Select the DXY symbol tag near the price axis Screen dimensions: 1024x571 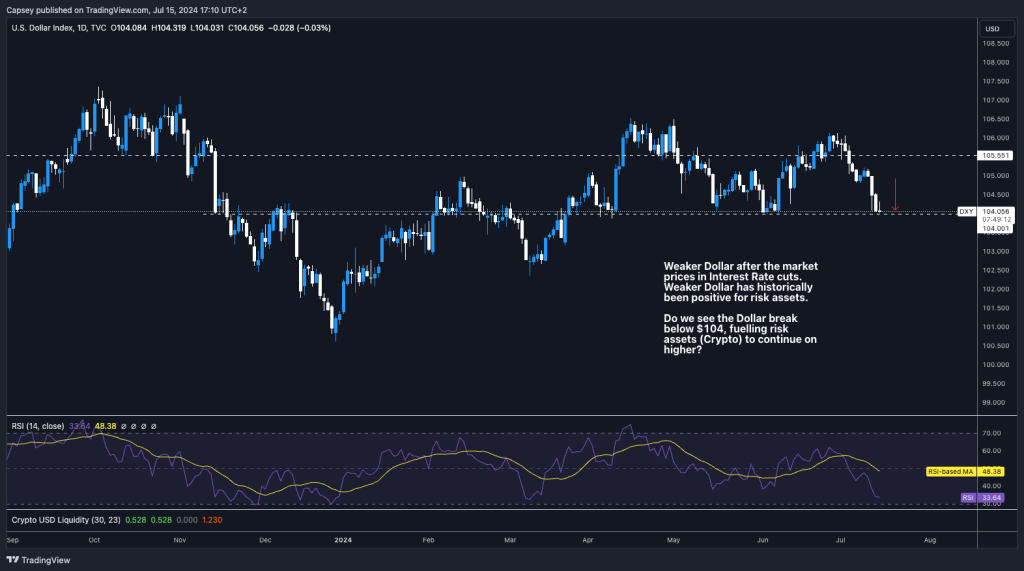[x=966, y=212]
